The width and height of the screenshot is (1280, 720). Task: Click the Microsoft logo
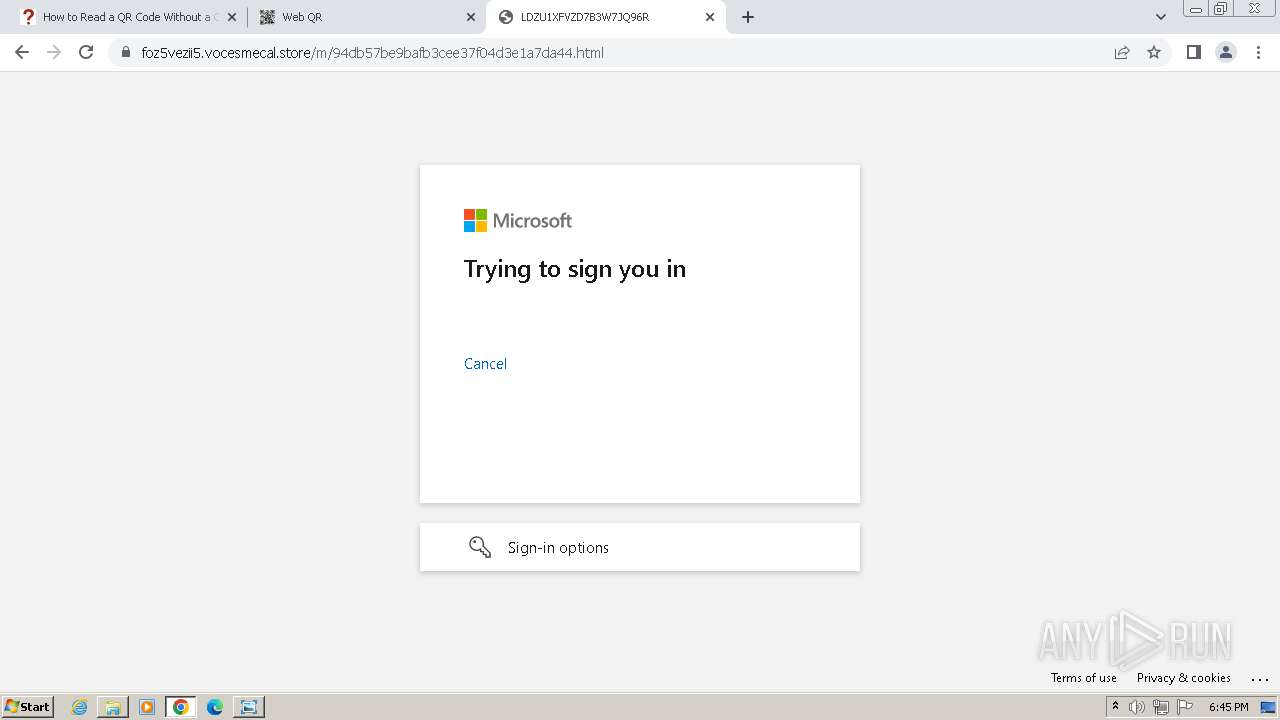pos(518,221)
